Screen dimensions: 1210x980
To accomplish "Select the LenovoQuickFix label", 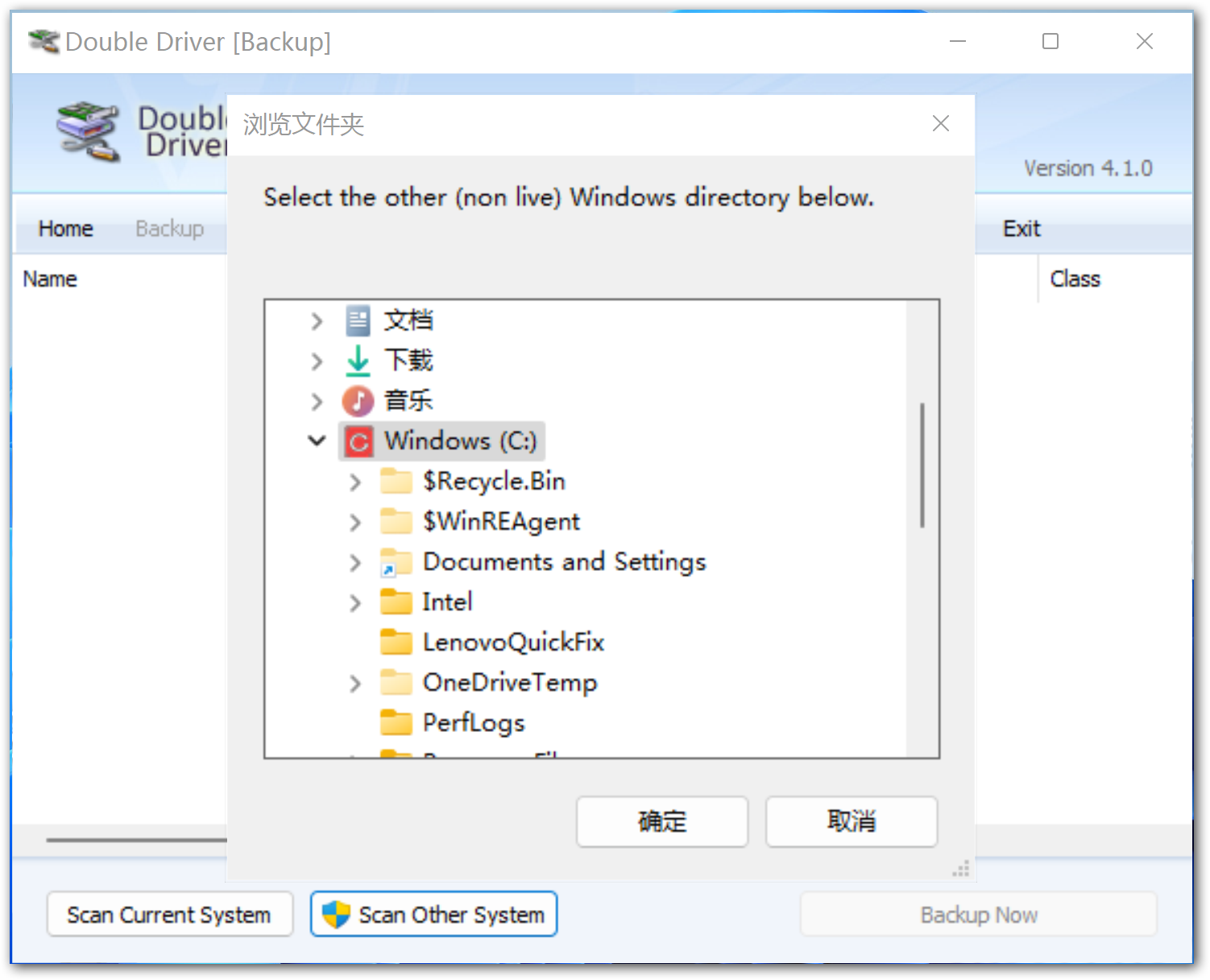I will point(513,642).
